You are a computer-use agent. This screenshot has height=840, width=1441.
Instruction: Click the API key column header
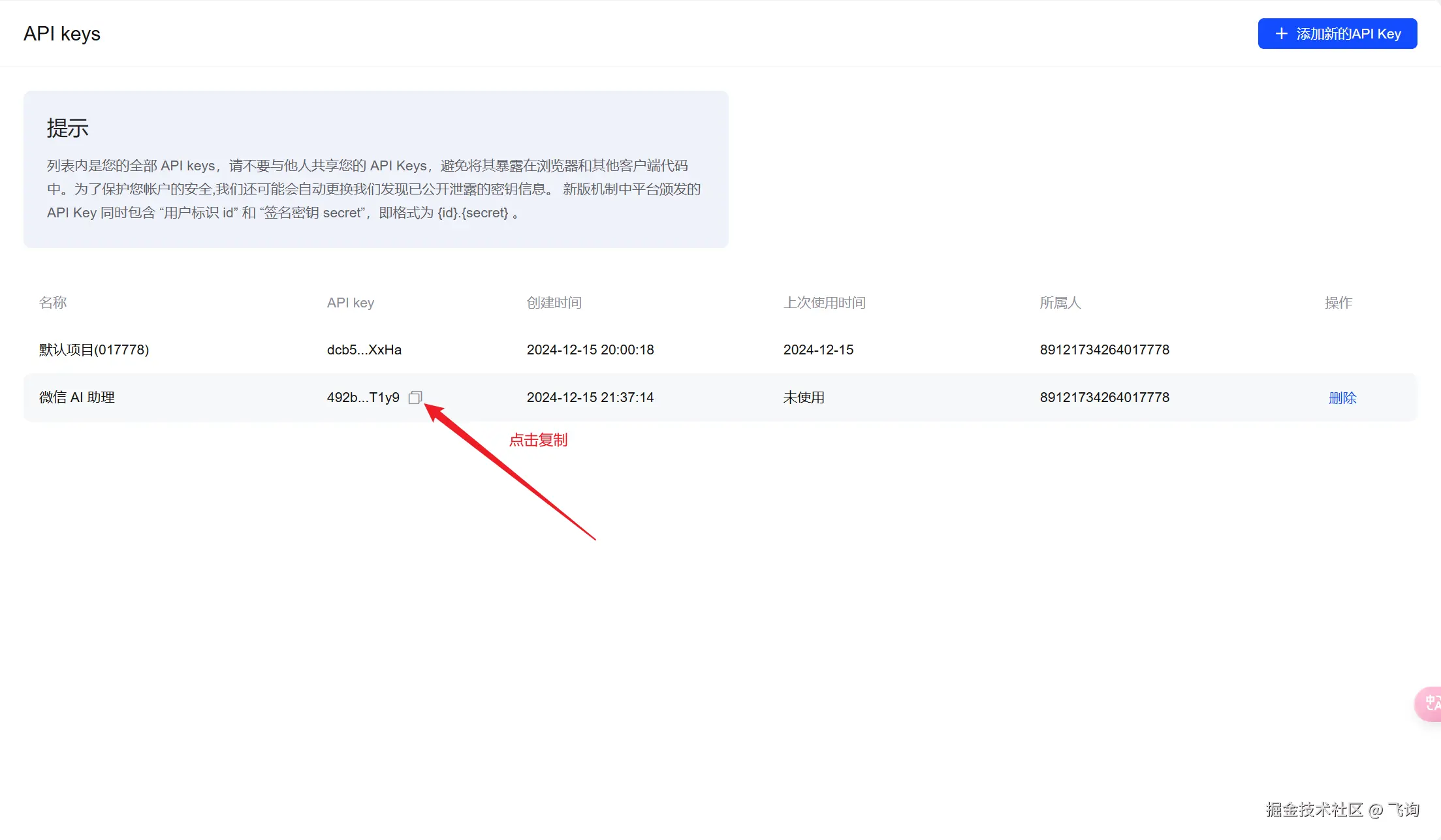point(350,303)
